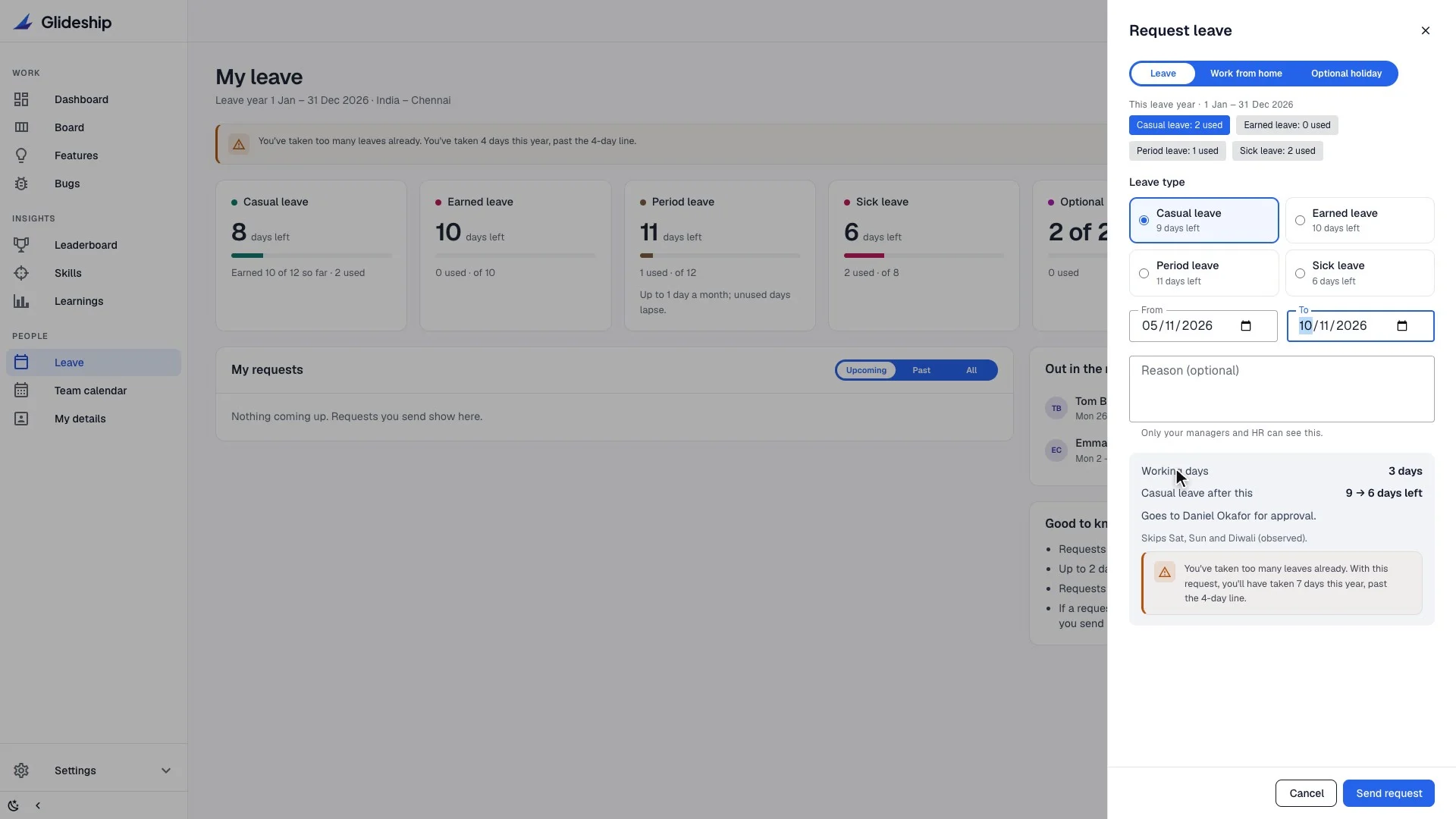This screenshot has height=819, width=1456.
Task: Click the Settings gear icon
Action: [x=21, y=770]
